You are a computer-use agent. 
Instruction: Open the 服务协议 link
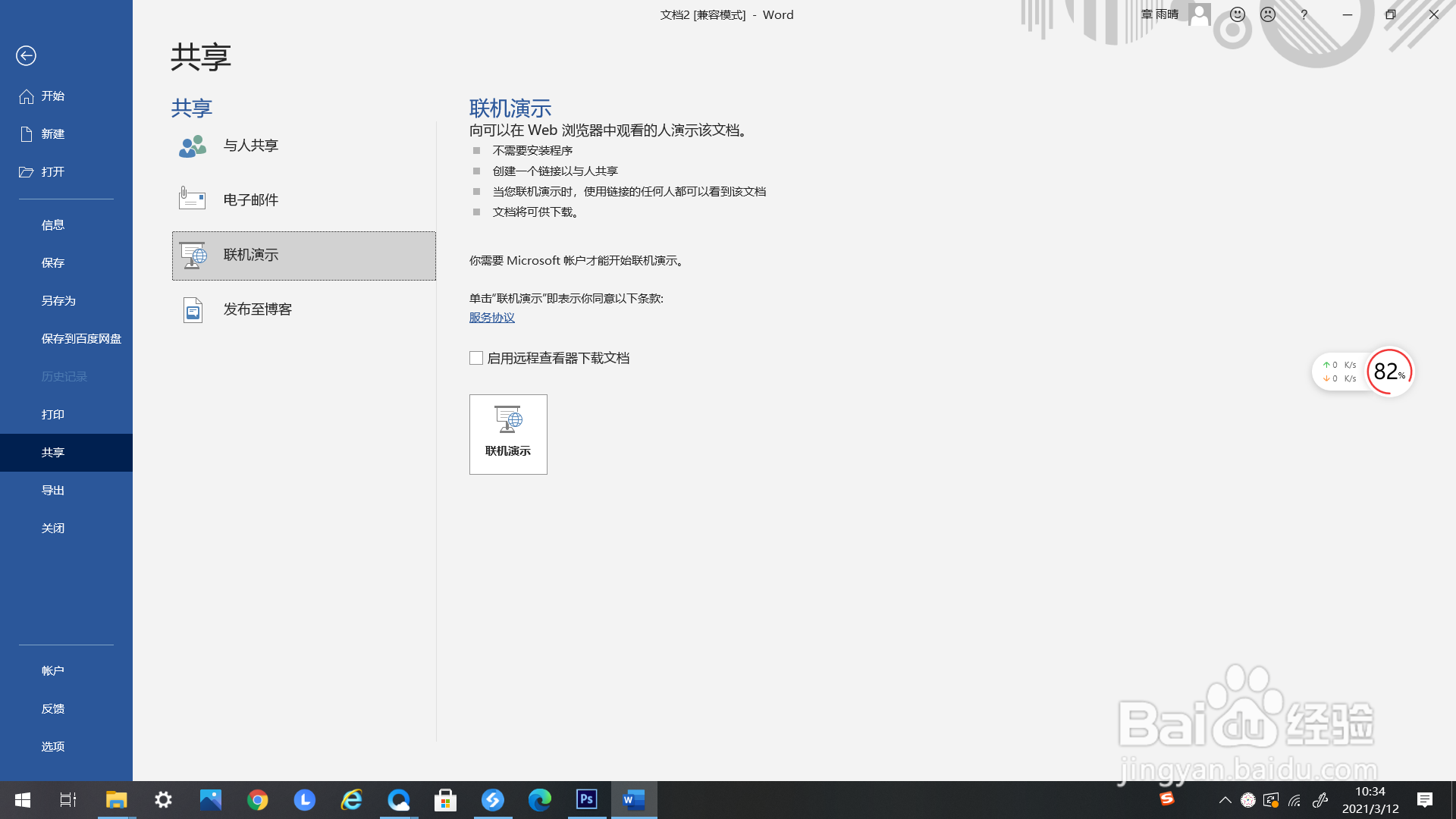pos(491,318)
